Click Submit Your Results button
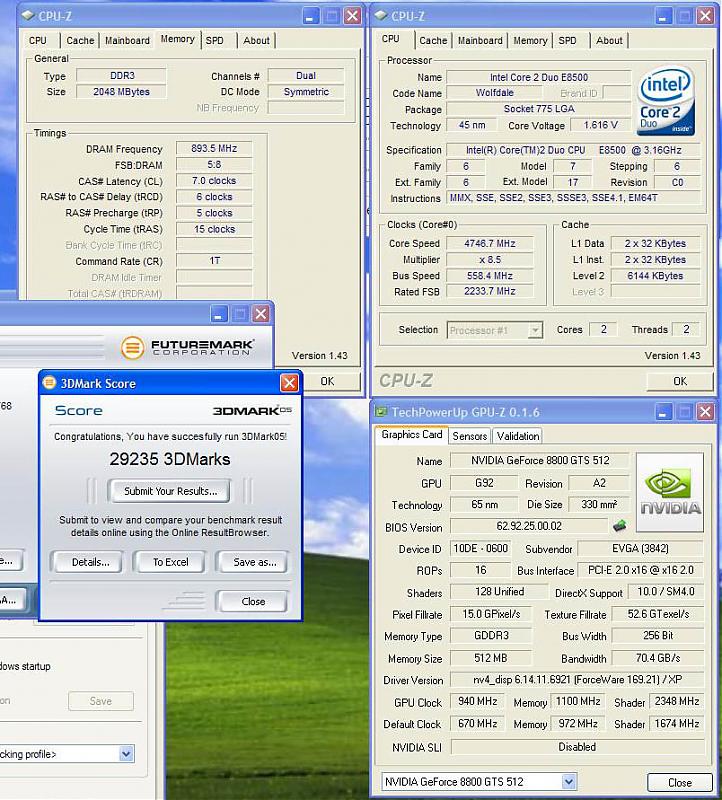The image size is (722, 800). pos(170,491)
